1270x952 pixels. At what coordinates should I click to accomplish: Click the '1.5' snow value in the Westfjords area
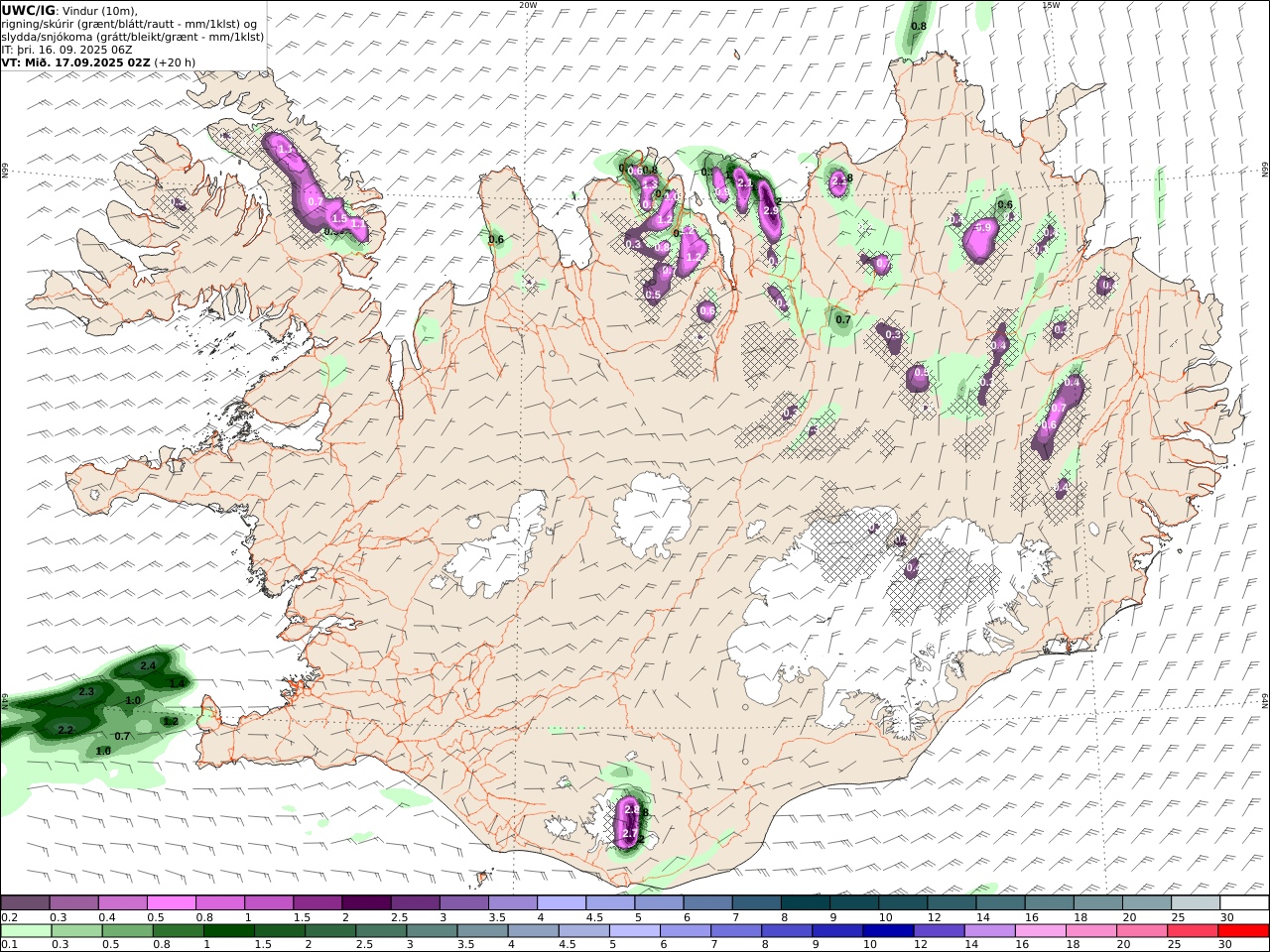pyautogui.click(x=338, y=218)
